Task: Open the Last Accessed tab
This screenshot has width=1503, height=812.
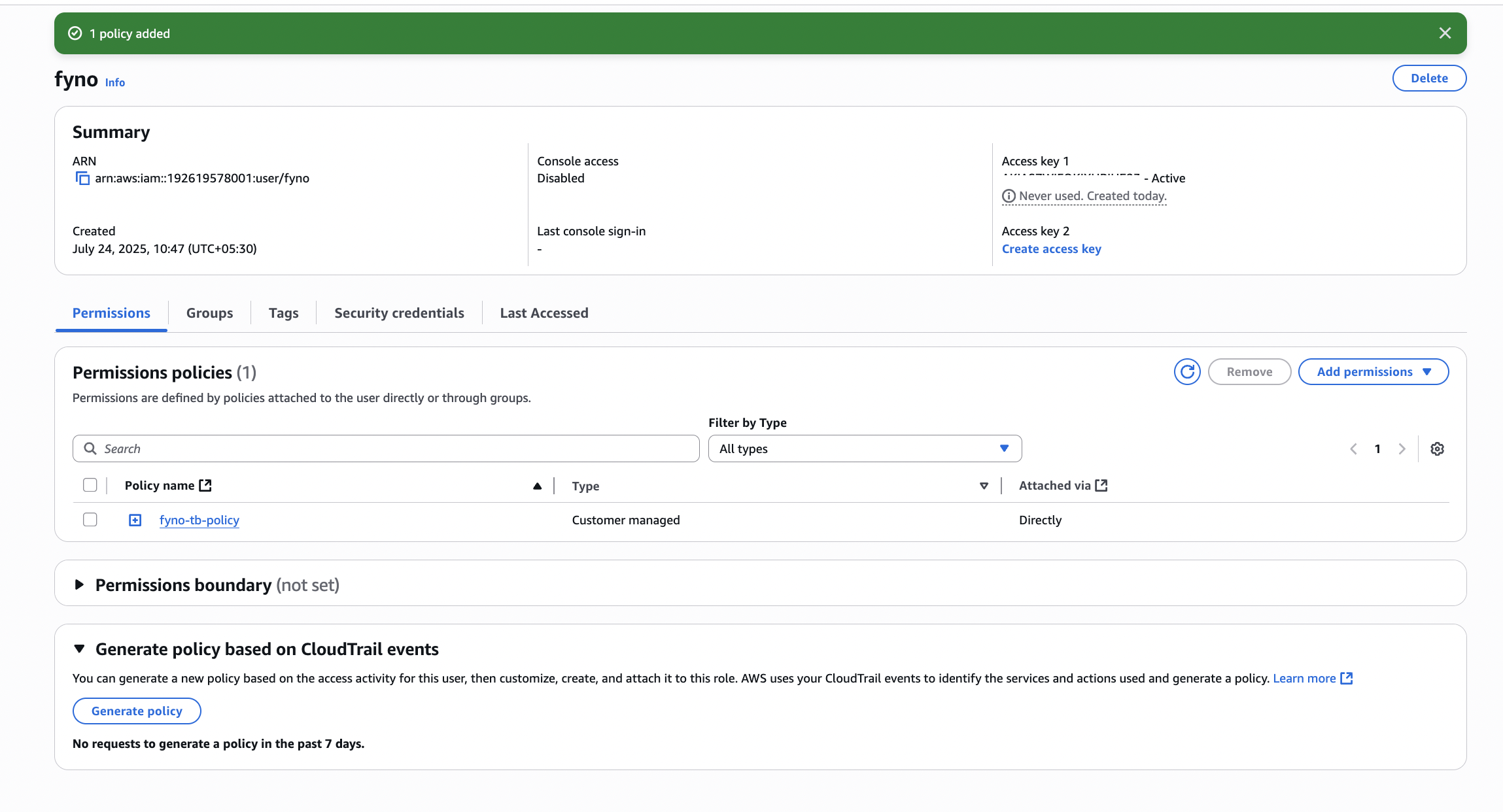Action: point(544,313)
